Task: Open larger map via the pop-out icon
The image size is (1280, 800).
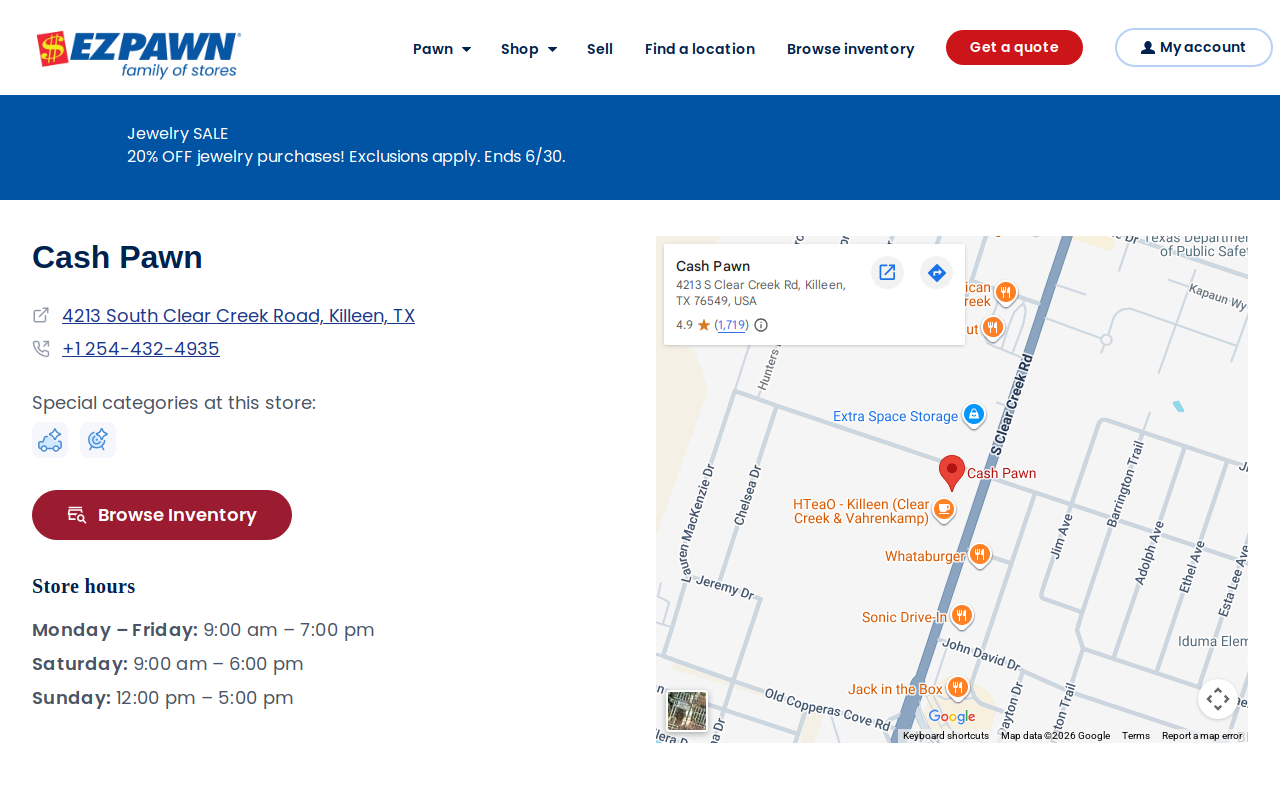Action: [x=887, y=272]
